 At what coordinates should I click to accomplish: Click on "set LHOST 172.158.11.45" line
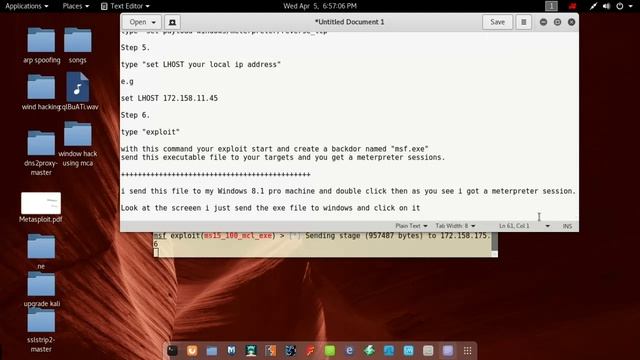click(169, 98)
